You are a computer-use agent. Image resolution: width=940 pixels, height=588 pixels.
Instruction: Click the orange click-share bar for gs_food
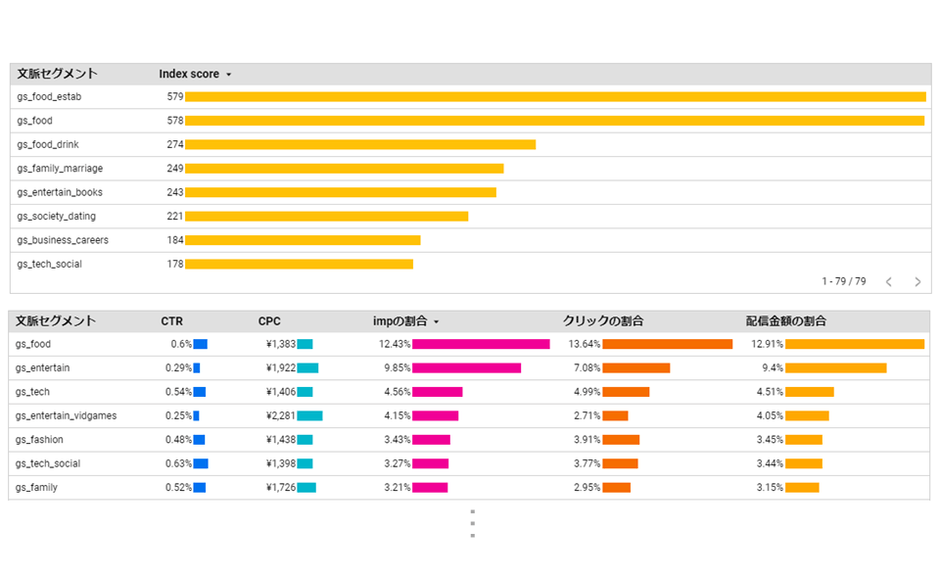667,344
